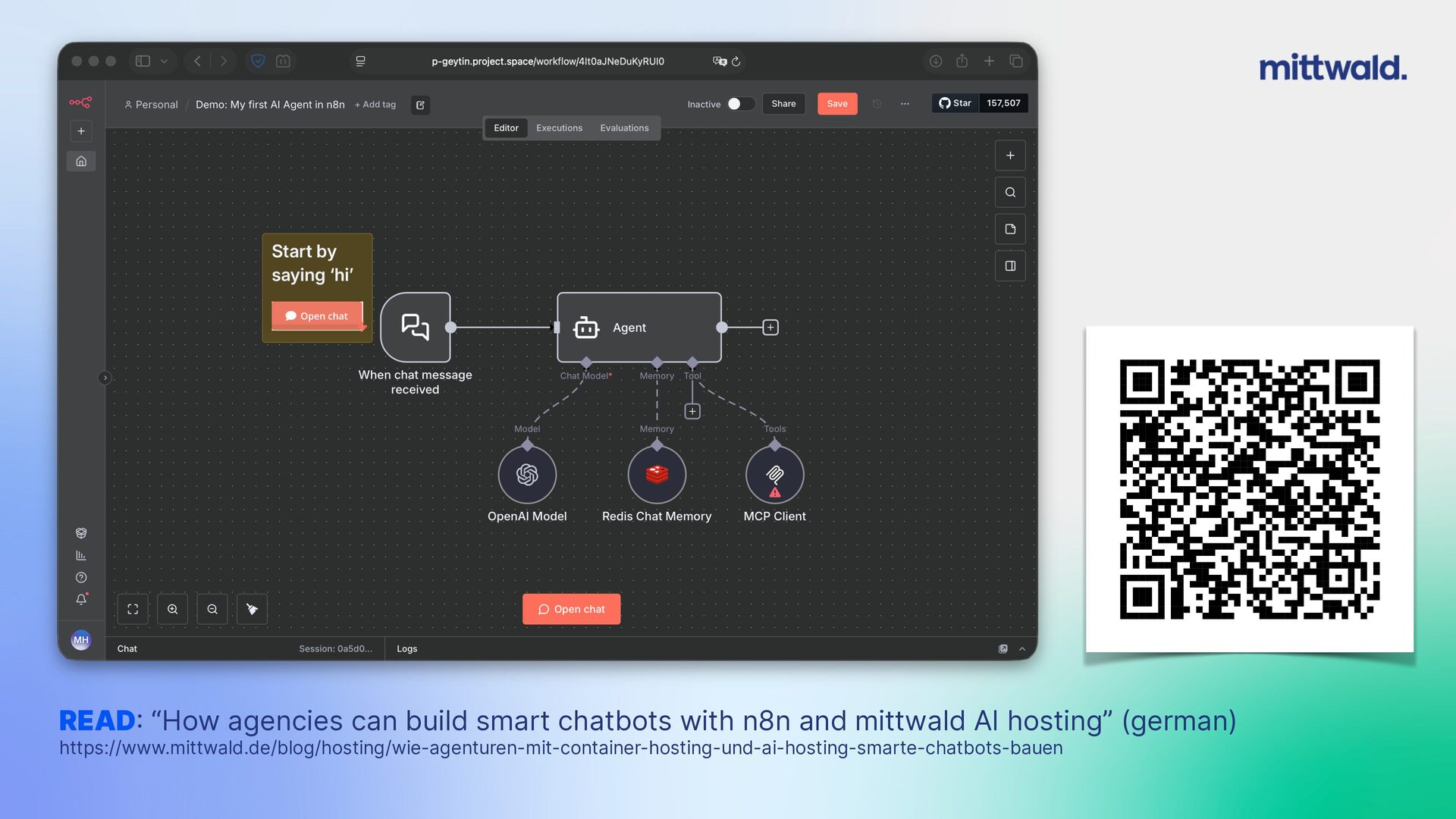This screenshot has height=819, width=1456.
Task: Open the mittwald blog article link
Action: click(561, 748)
